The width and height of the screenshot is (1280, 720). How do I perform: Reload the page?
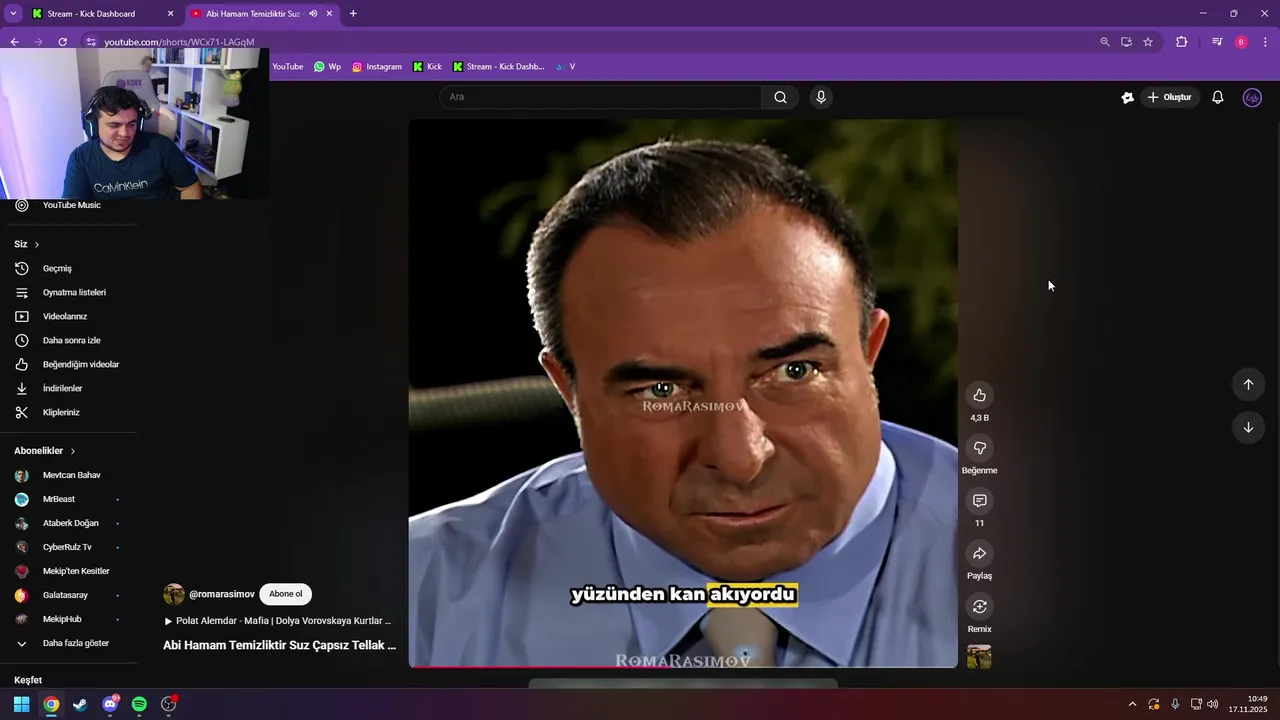click(62, 42)
